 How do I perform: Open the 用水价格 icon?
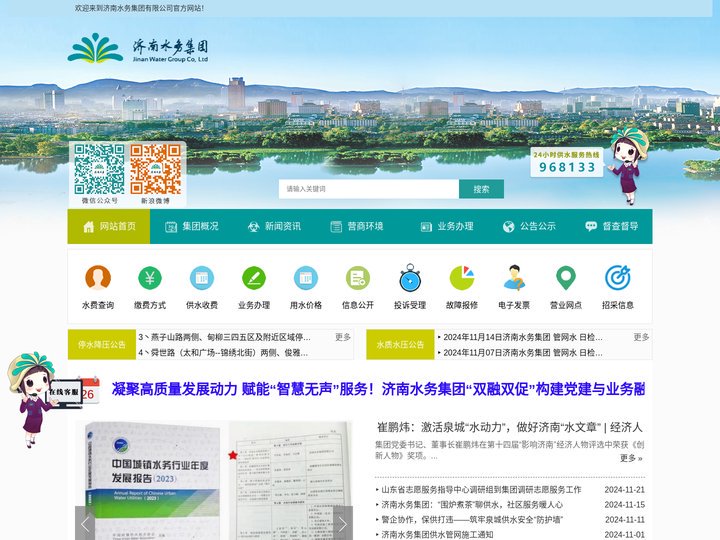click(x=306, y=277)
